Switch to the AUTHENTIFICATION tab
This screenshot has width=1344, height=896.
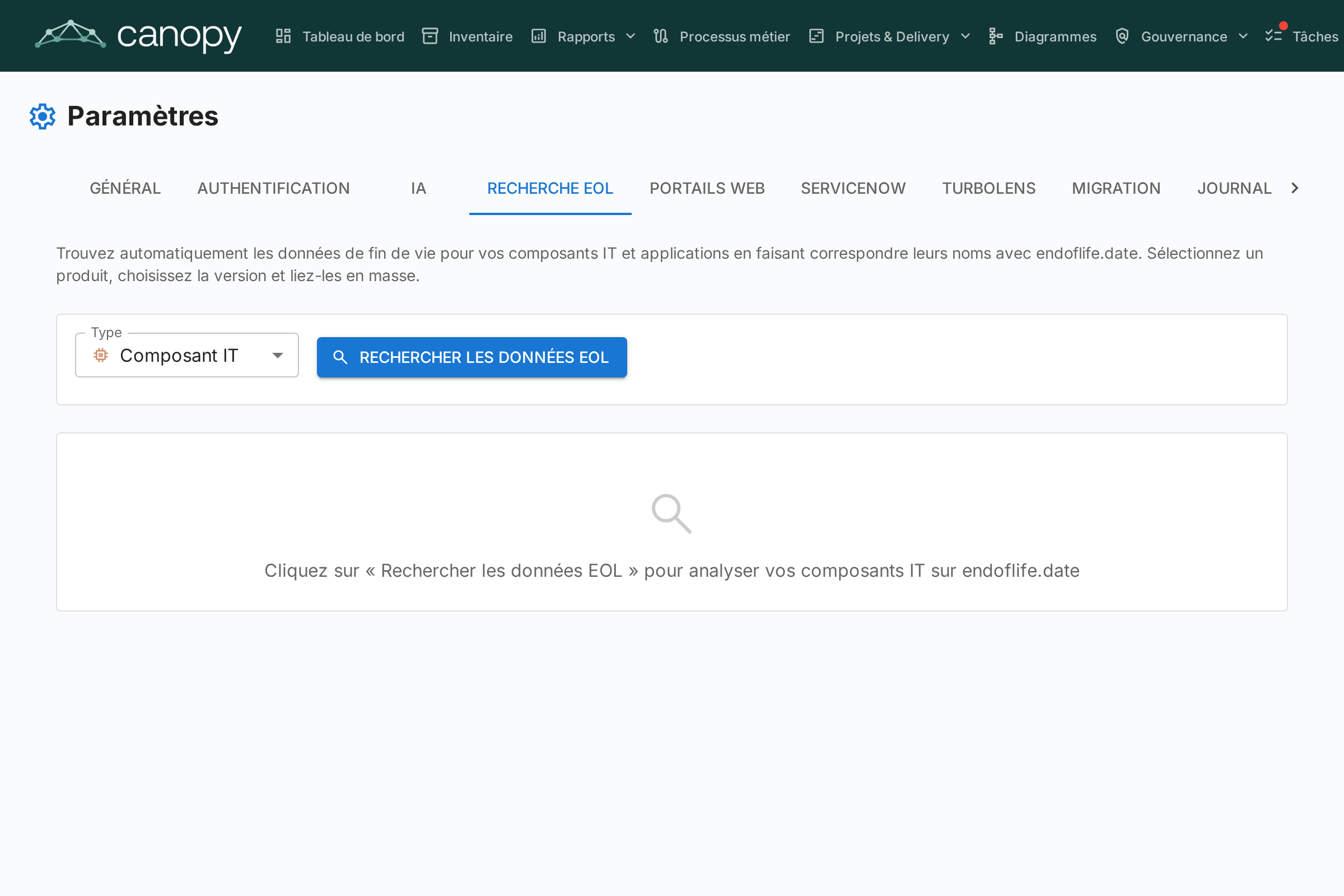point(274,188)
